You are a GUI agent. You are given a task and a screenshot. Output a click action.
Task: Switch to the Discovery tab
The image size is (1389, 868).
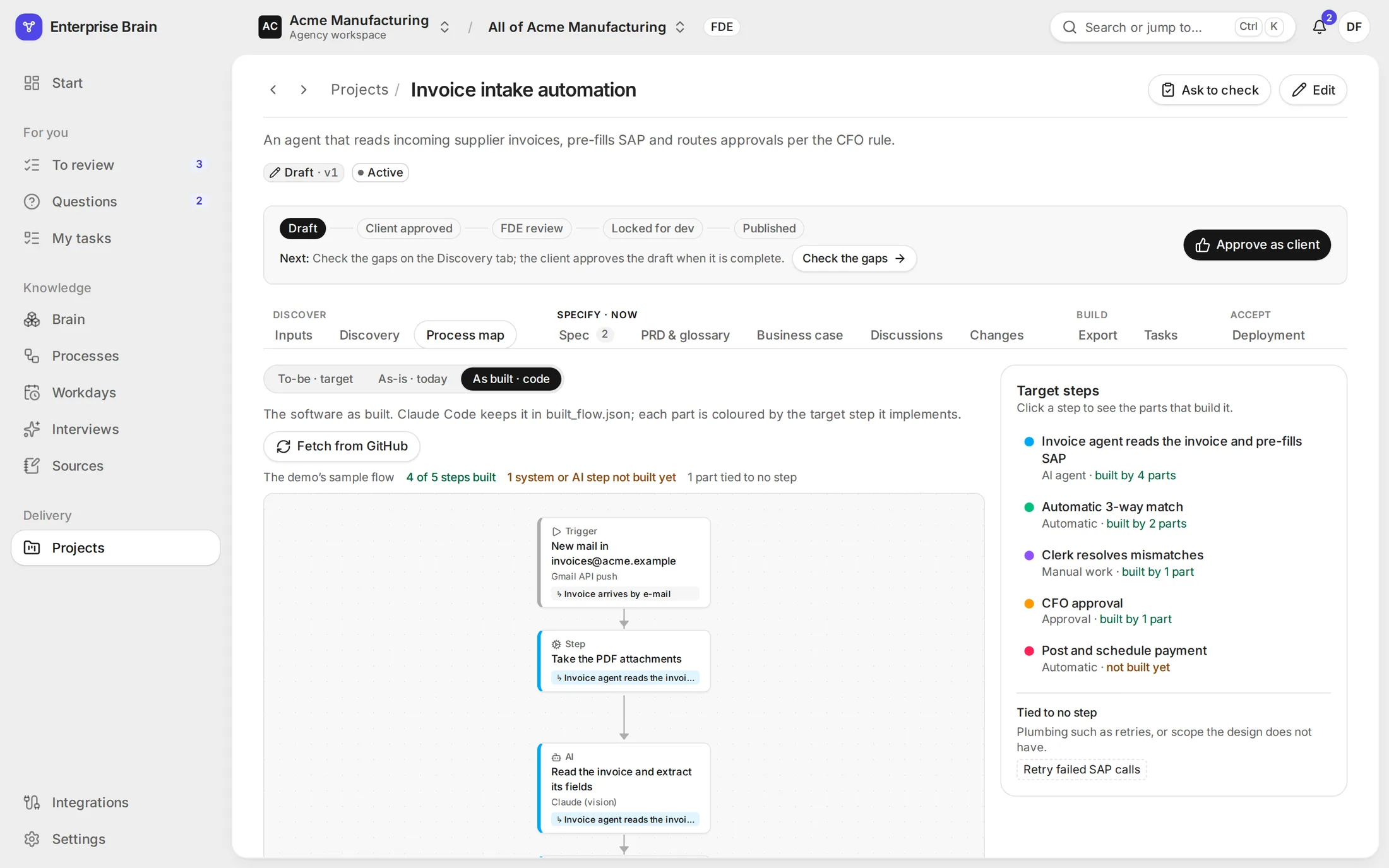(369, 335)
